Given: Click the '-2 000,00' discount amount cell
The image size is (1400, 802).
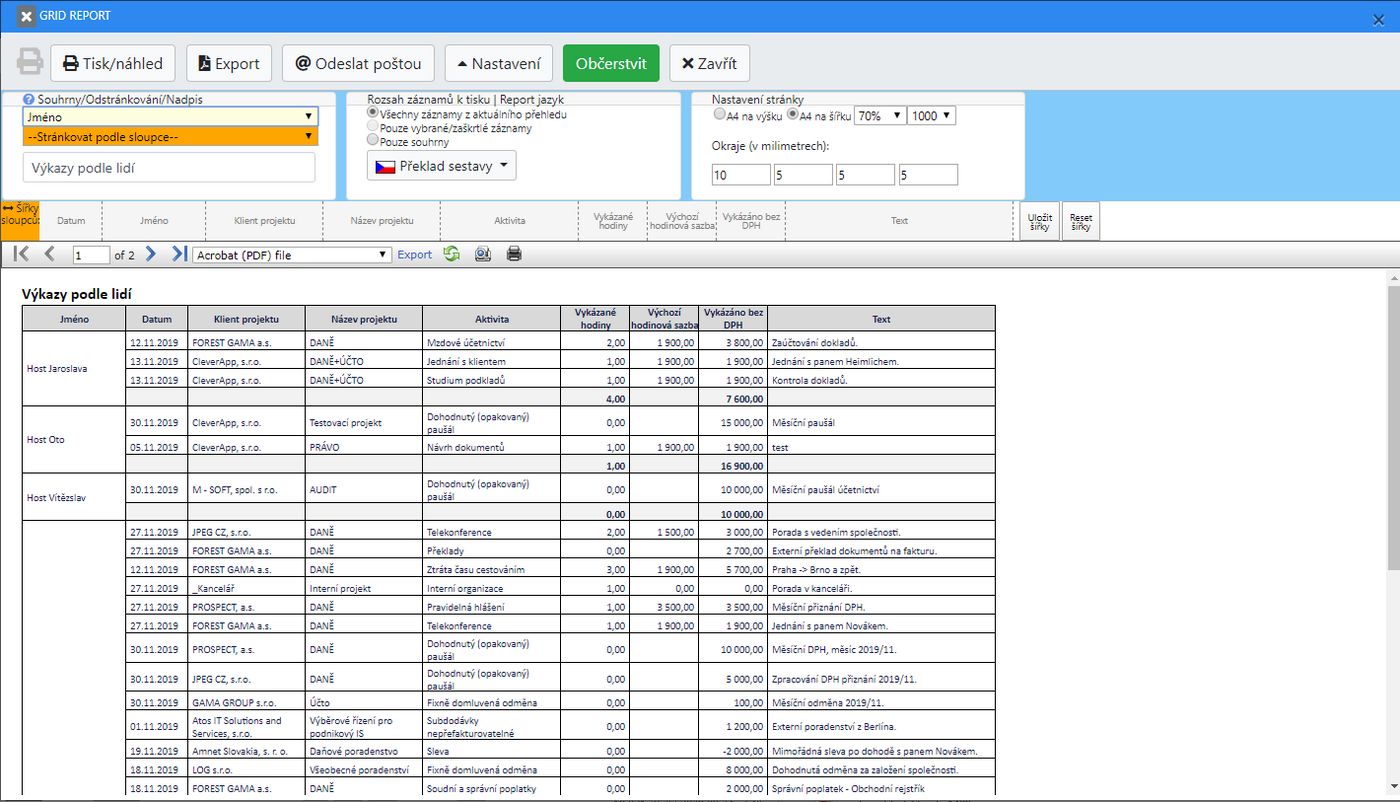Looking at the screenshot, I should click(x=733, y=750).
